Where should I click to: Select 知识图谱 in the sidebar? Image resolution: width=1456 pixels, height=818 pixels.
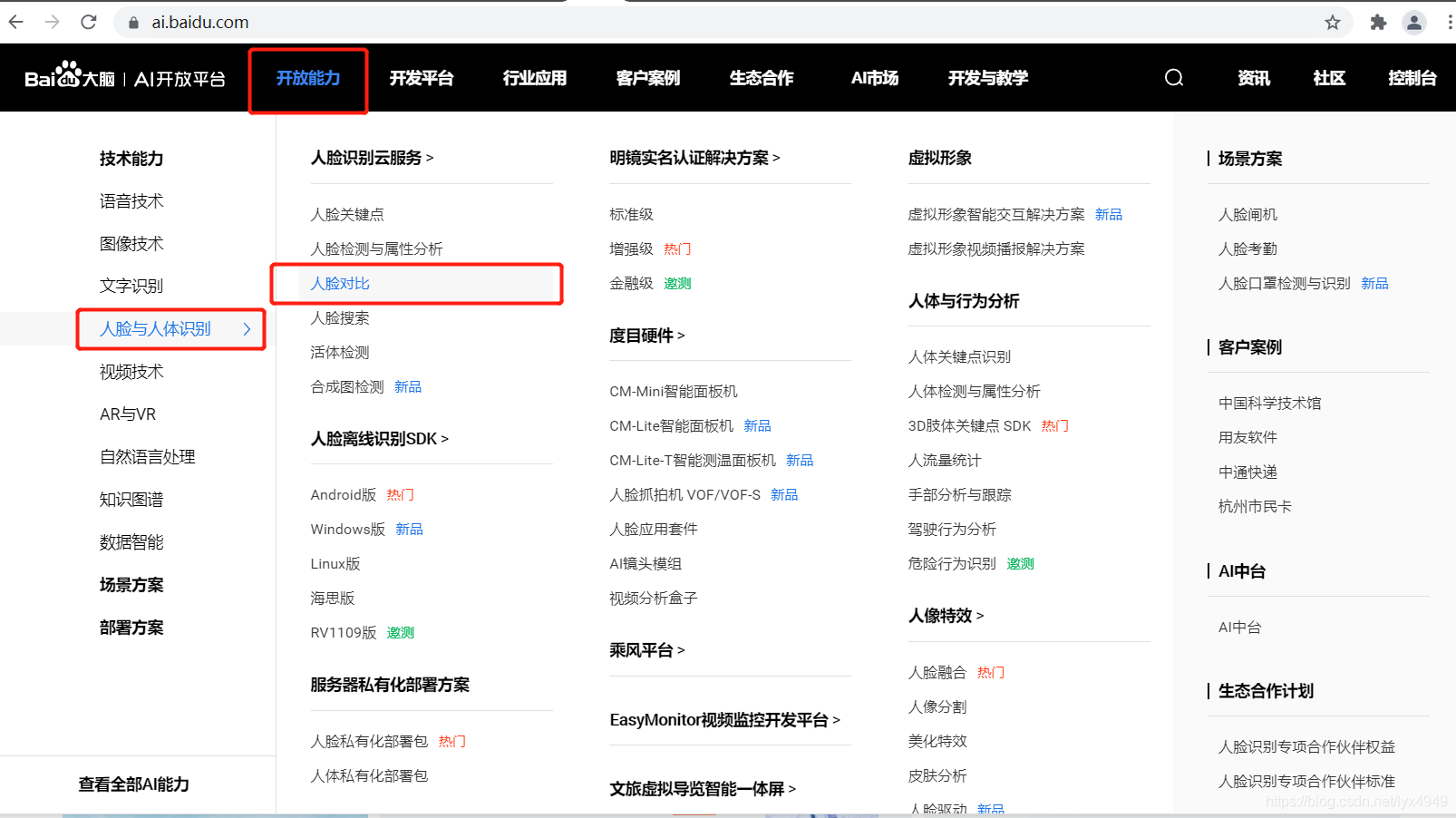[x=131, y=500]
